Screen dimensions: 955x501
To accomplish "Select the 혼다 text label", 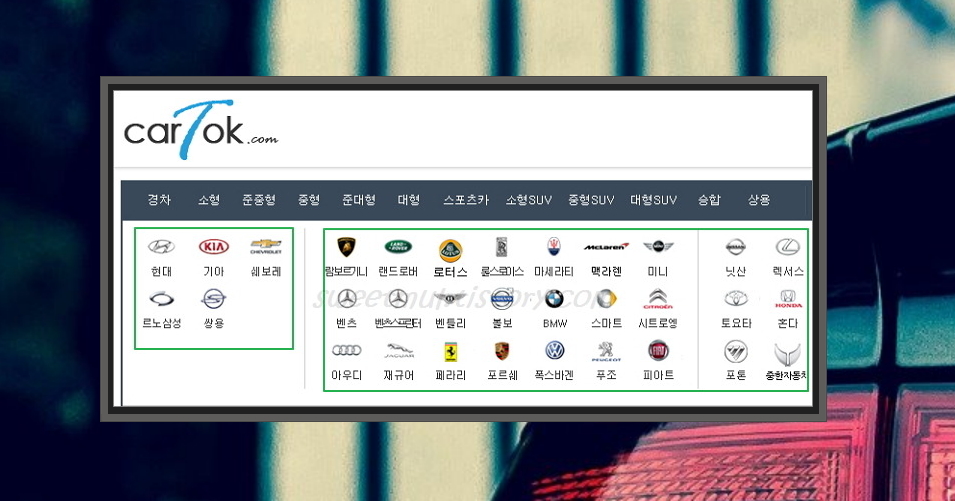I will click(x=788, y=323).
